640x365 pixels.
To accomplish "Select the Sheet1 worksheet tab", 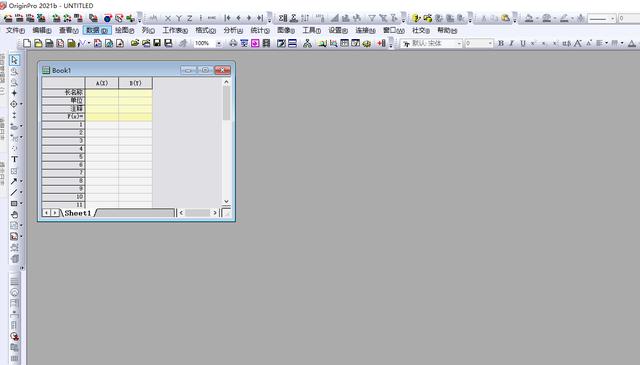I will [77, 213].
